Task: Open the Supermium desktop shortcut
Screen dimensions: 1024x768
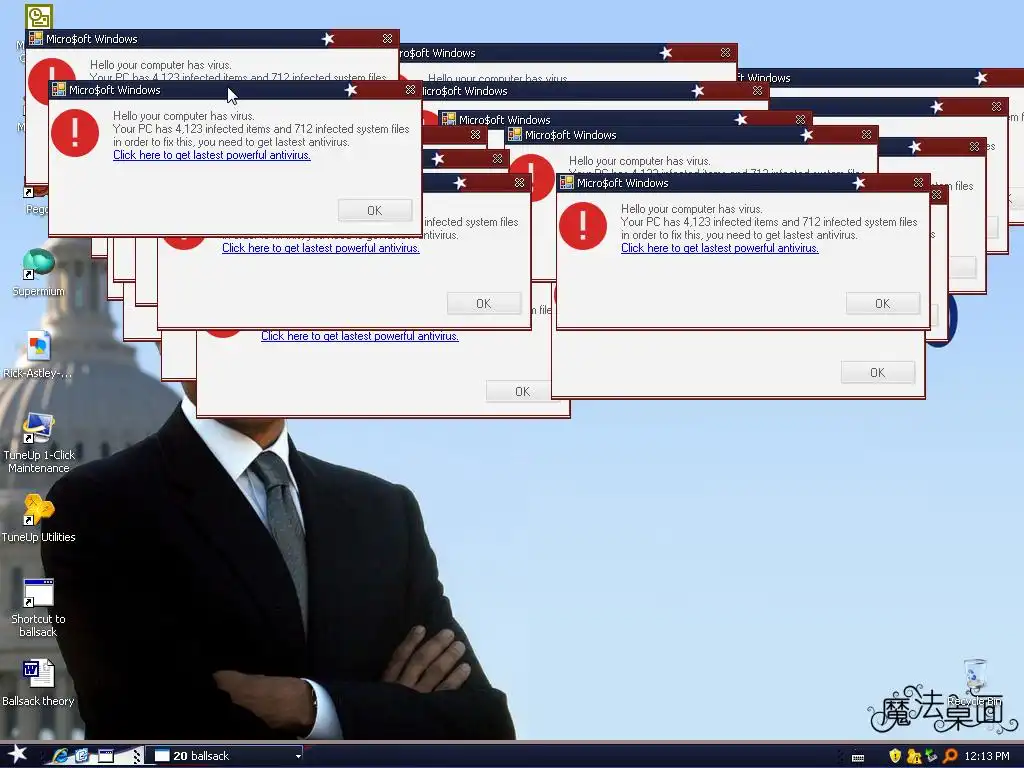Action: click(x=38, y=273)
